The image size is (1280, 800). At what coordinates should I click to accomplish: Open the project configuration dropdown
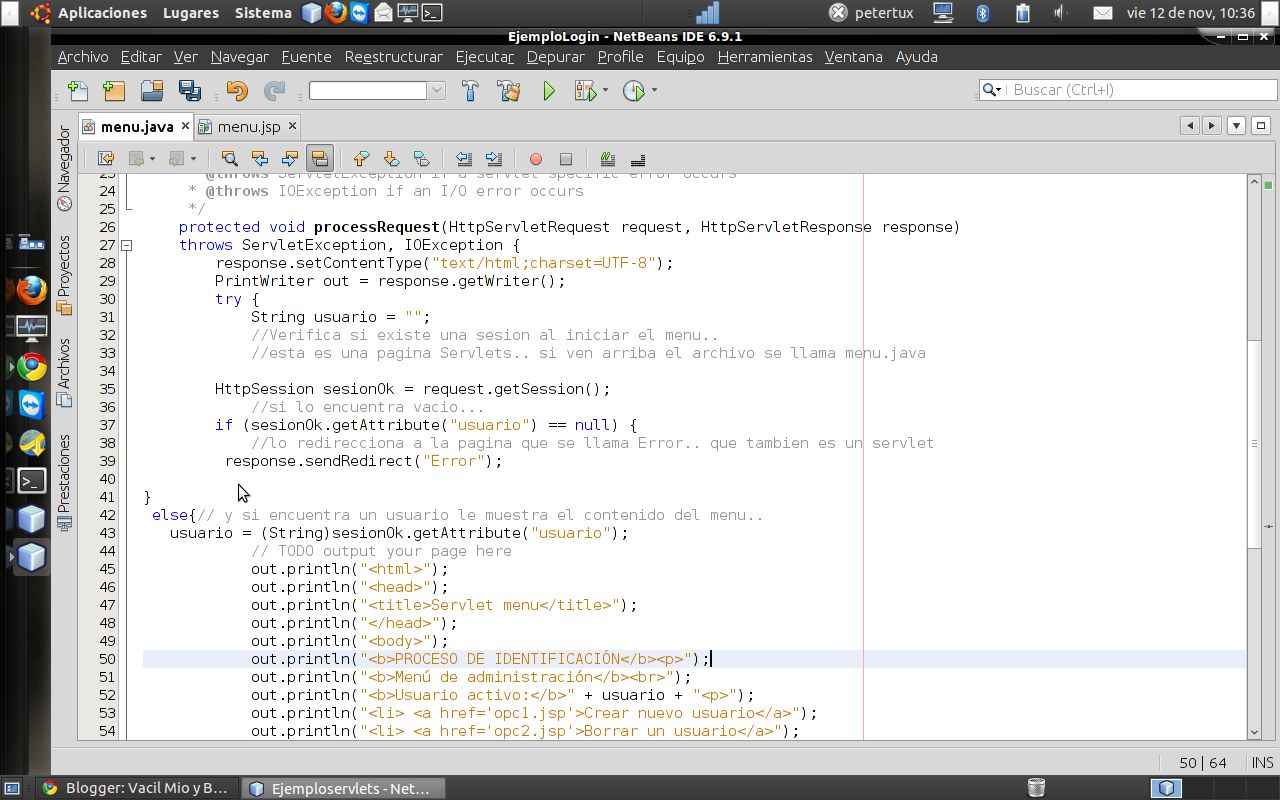[437, 89]
